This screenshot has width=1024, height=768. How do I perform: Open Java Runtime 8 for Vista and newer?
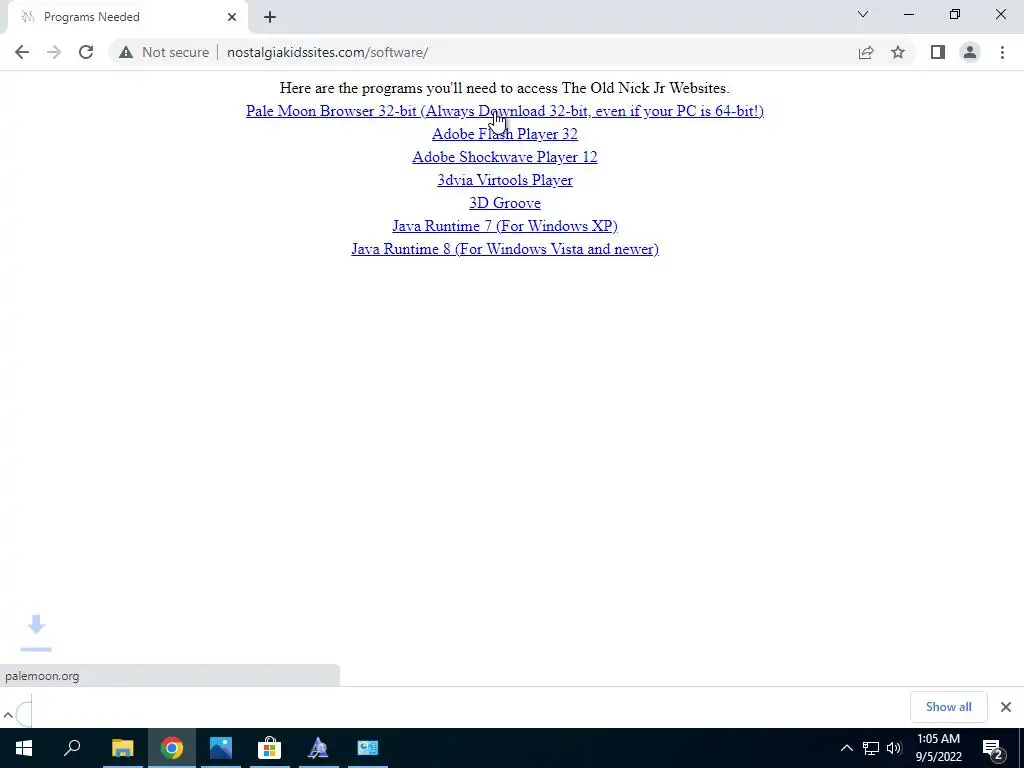click(505, 249)
